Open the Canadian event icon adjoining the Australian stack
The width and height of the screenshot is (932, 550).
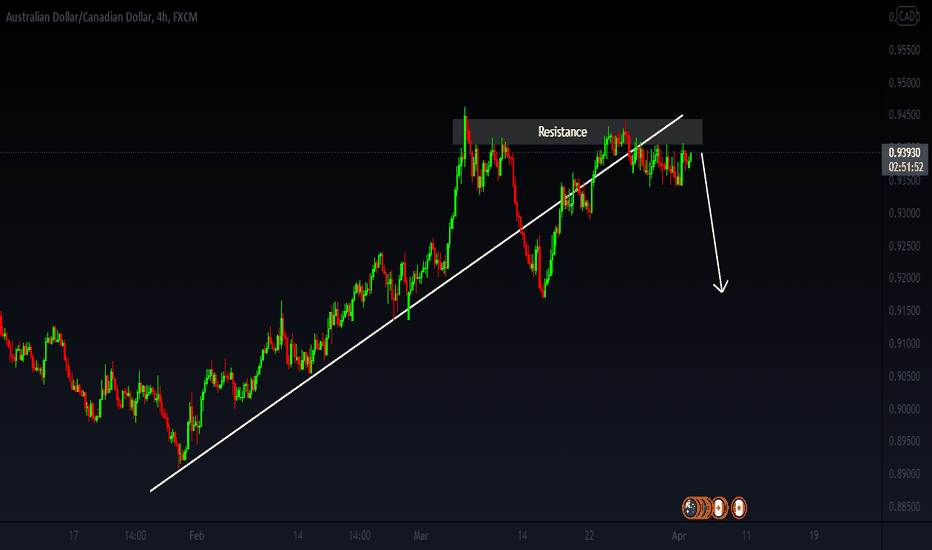pyautogui.click(x=719, y=508)
